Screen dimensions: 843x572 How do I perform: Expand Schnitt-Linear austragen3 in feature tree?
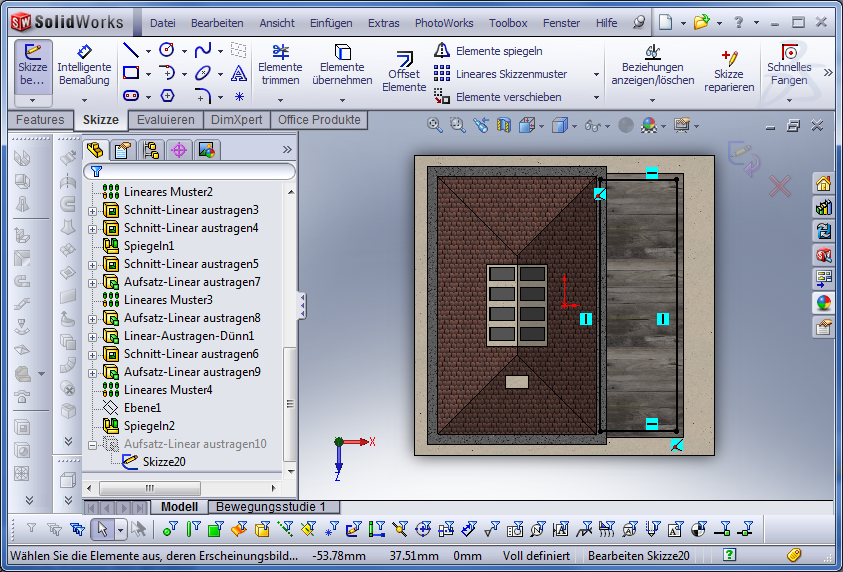pyautogui.click(x=93, y=210)
